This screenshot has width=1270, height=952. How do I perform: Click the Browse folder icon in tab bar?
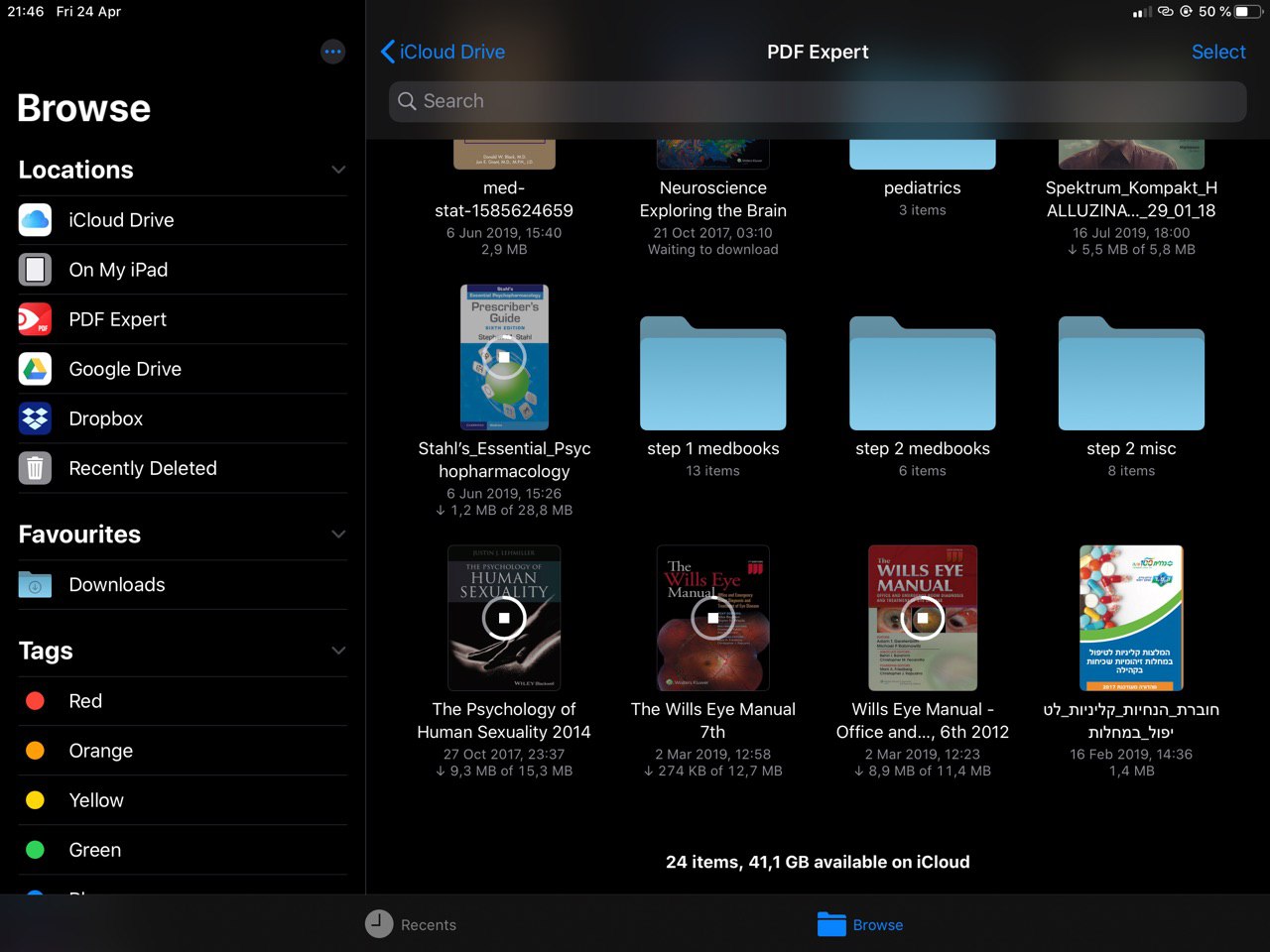(831, 924)
